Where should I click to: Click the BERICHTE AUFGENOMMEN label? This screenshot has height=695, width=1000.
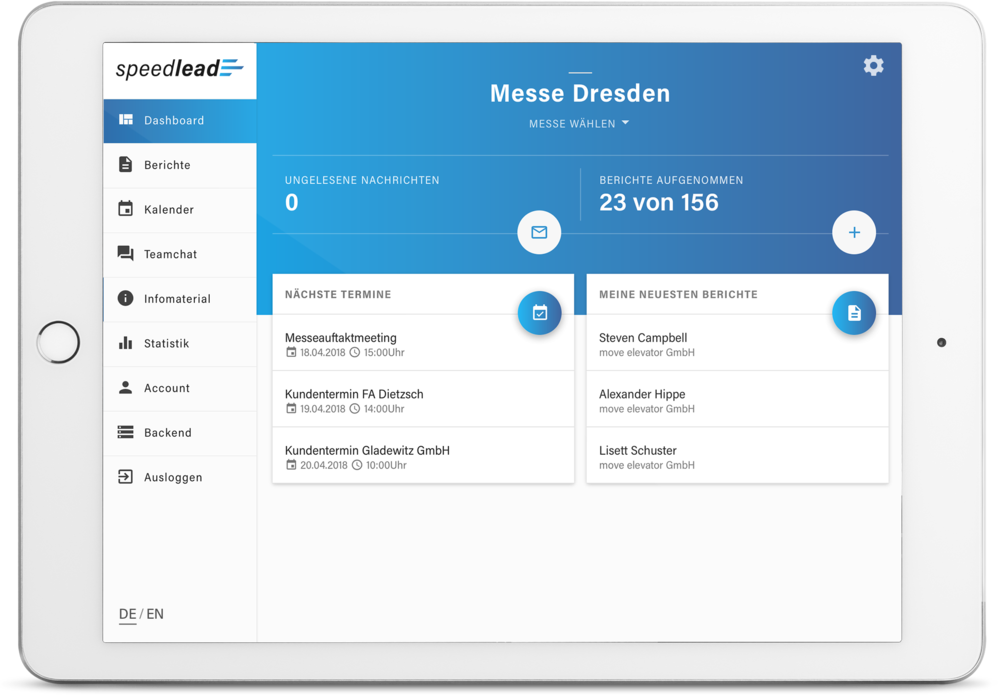tap(671, 180)
